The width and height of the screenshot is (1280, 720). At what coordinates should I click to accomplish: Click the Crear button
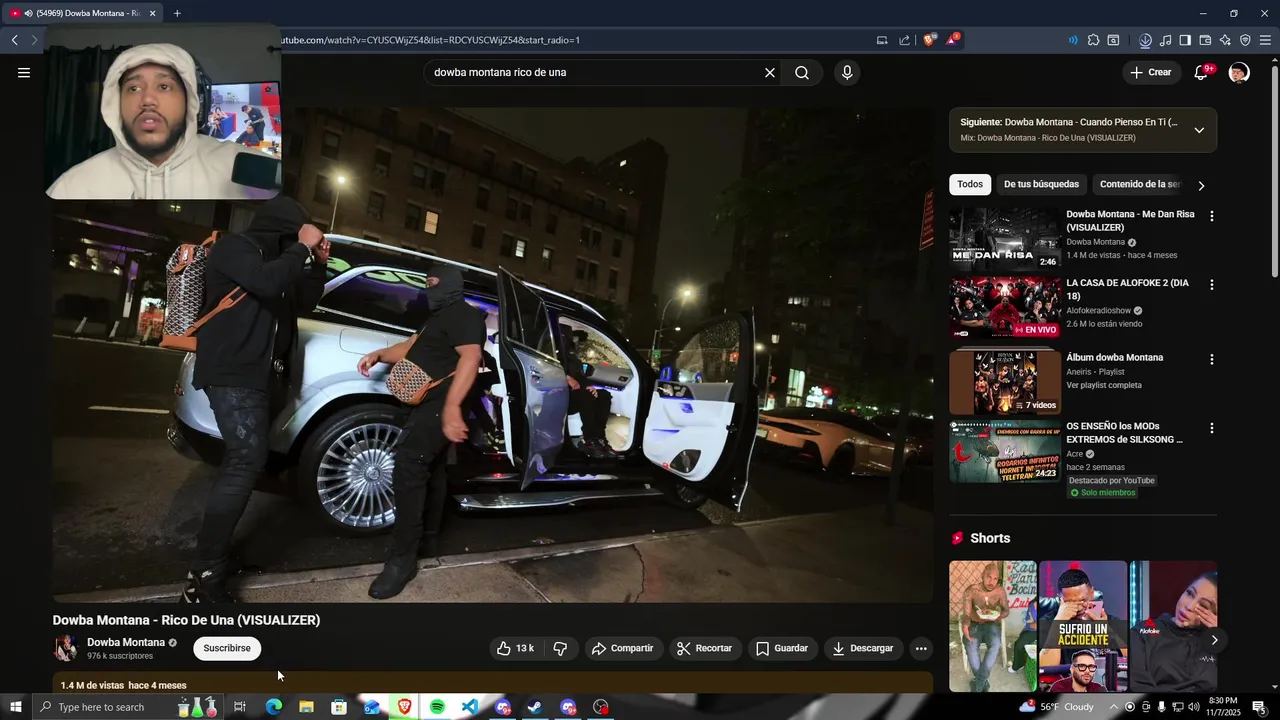pos(1150,72)
